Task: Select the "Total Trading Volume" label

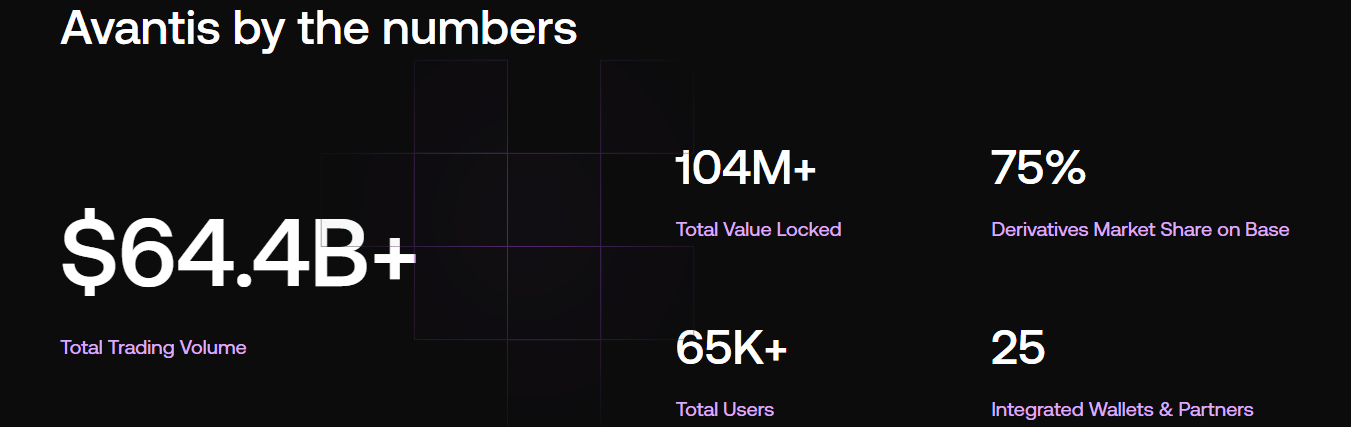Action: [x=153, y=348]
